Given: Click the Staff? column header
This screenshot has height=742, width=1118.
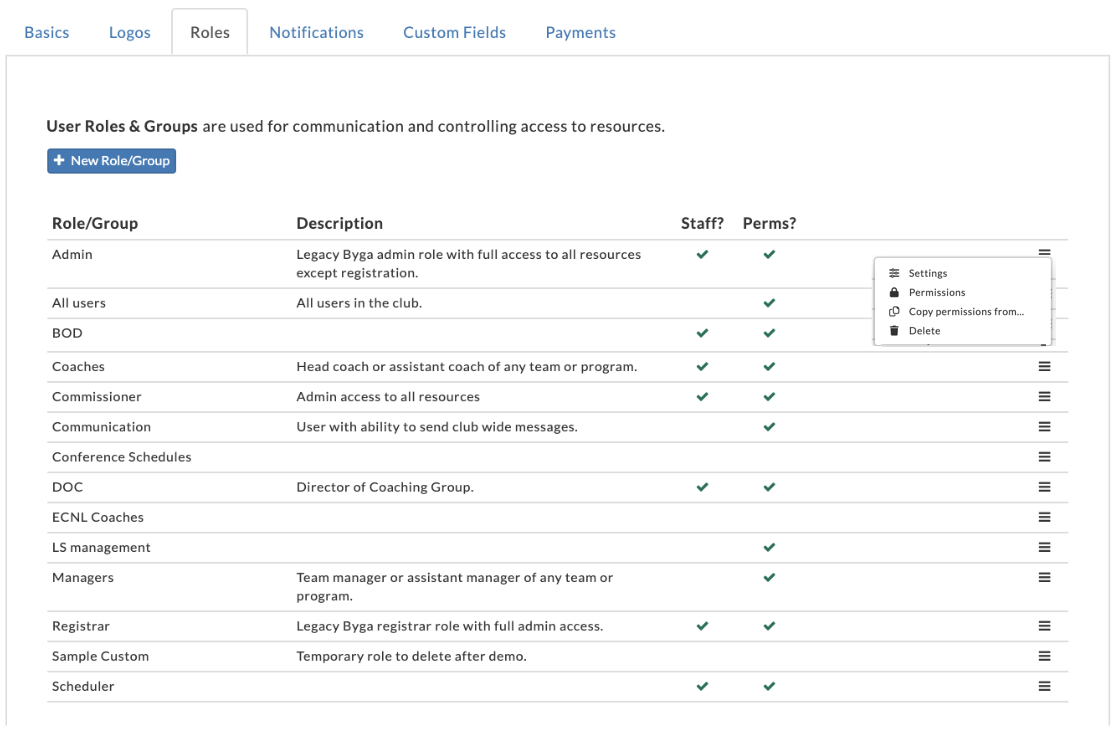Looking at the screenshot, I should [702, 223].
